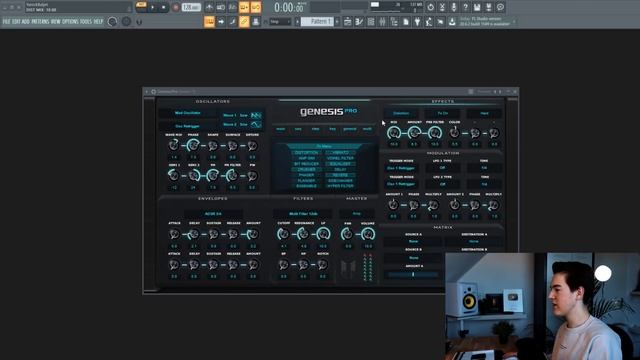This screenshot has height=360, width=640.
Task: Open the mixer view icon with faders
Action: tap(382, 22)
